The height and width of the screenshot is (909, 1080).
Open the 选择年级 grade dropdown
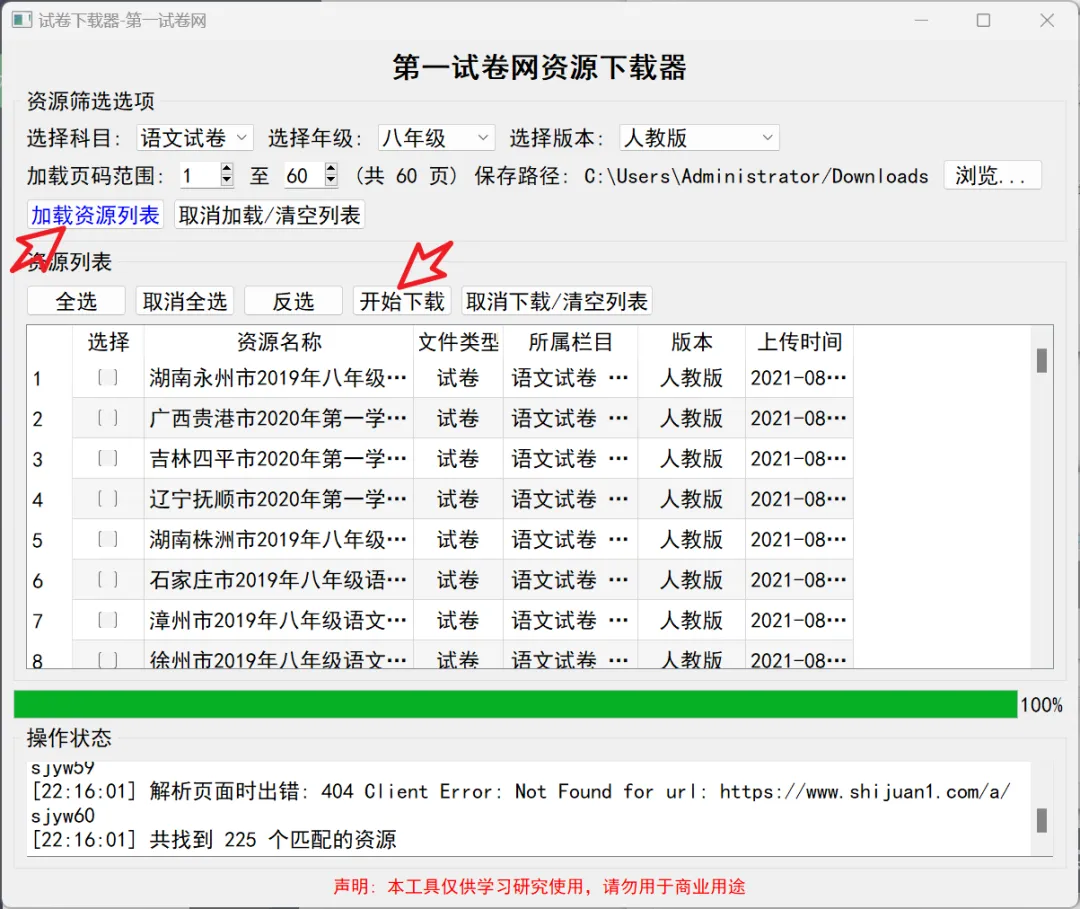[x=436, y=137]
